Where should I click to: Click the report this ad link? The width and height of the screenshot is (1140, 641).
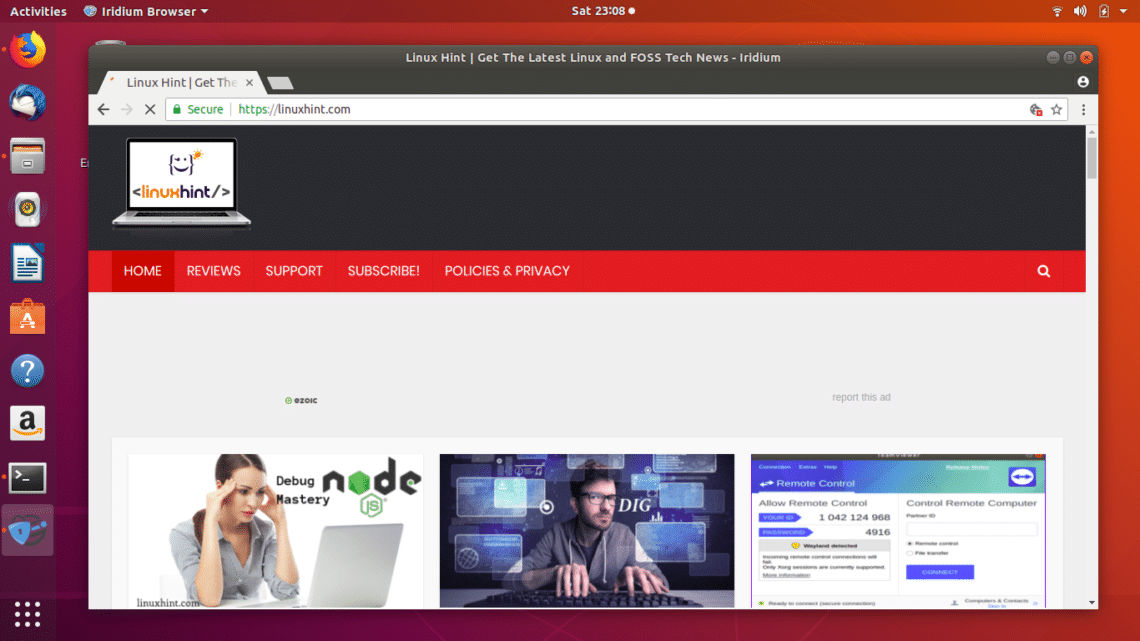[862, 398]
